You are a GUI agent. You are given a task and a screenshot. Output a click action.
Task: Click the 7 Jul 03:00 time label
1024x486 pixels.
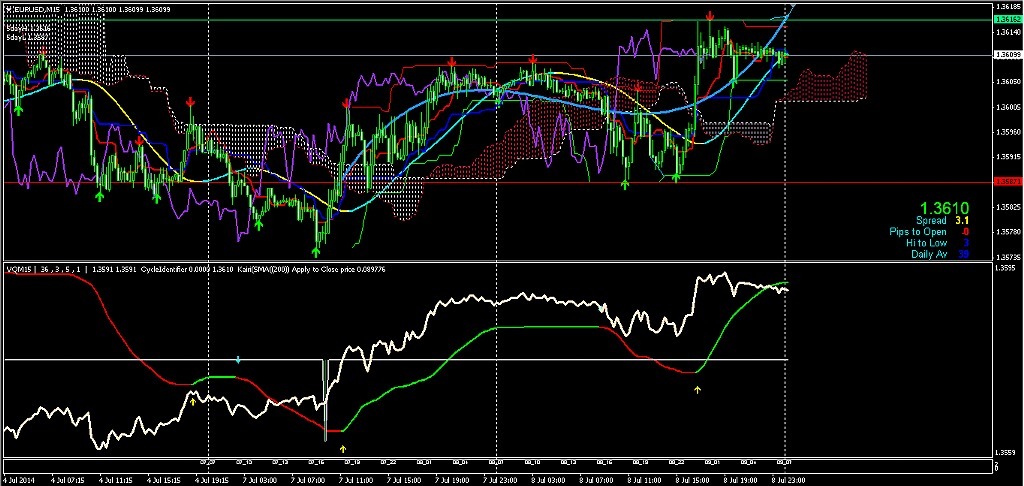[259, 479]
